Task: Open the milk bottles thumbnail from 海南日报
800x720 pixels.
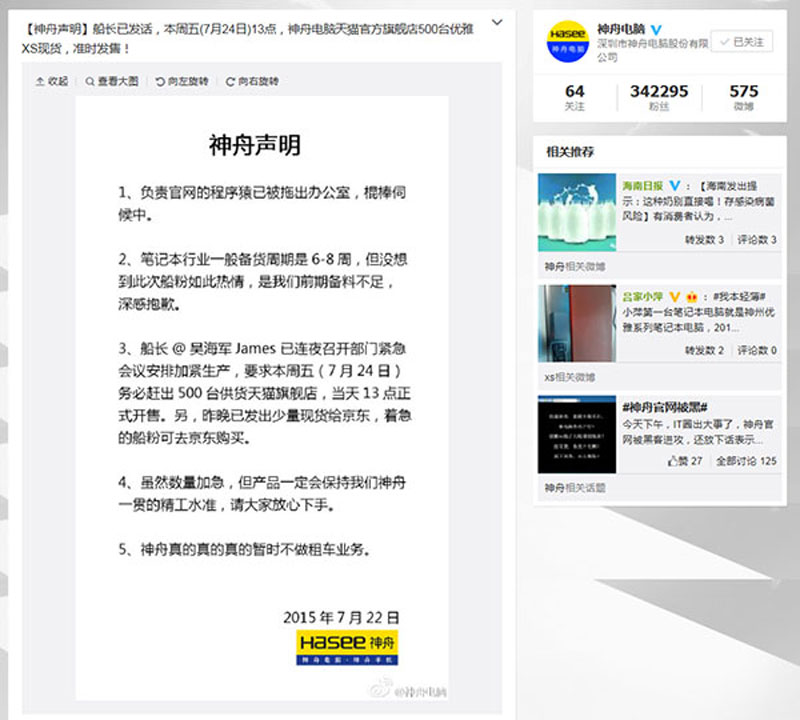Action: 577,212
